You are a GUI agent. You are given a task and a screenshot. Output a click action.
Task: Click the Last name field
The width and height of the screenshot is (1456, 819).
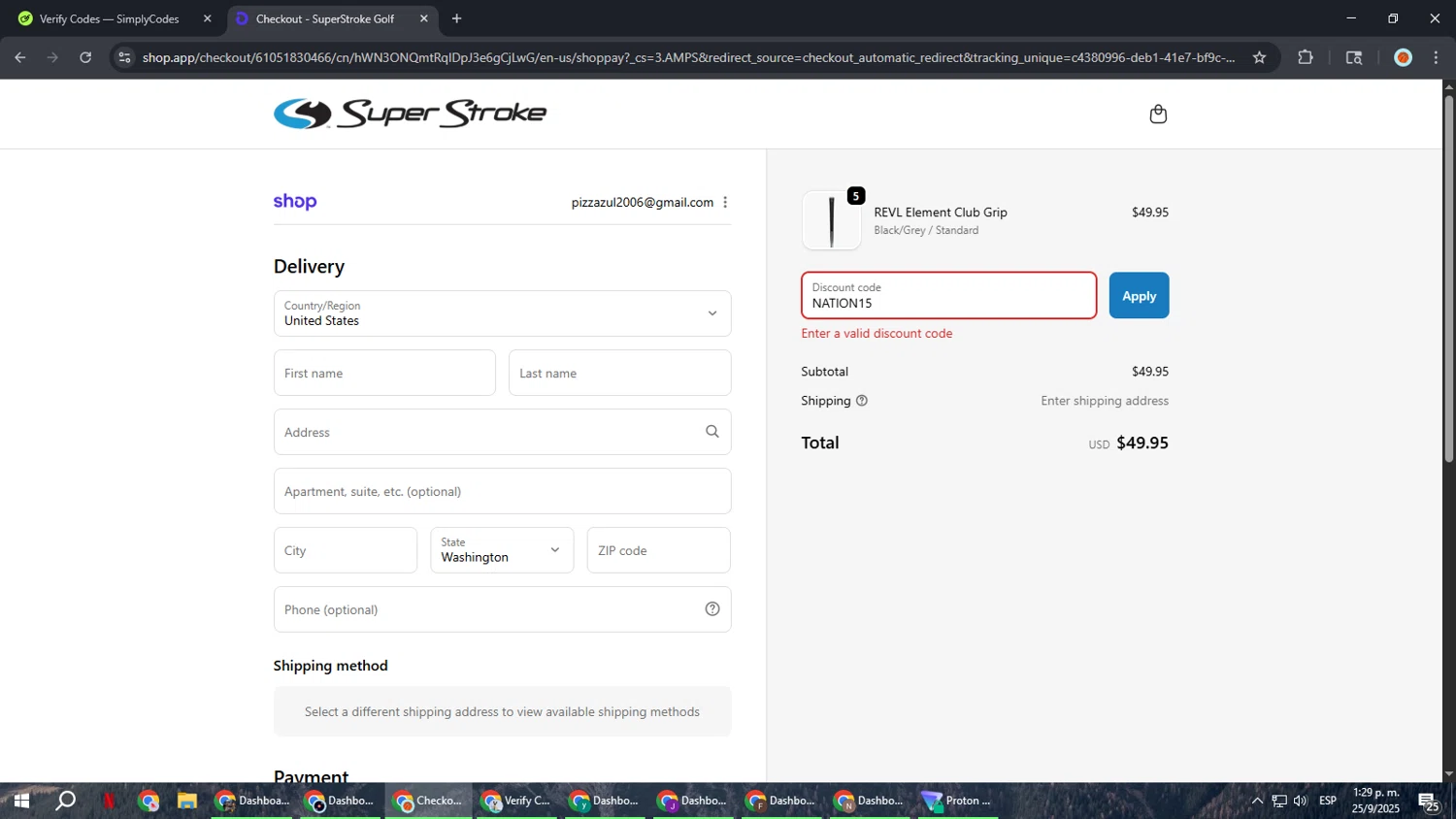[x=619, y=373]
